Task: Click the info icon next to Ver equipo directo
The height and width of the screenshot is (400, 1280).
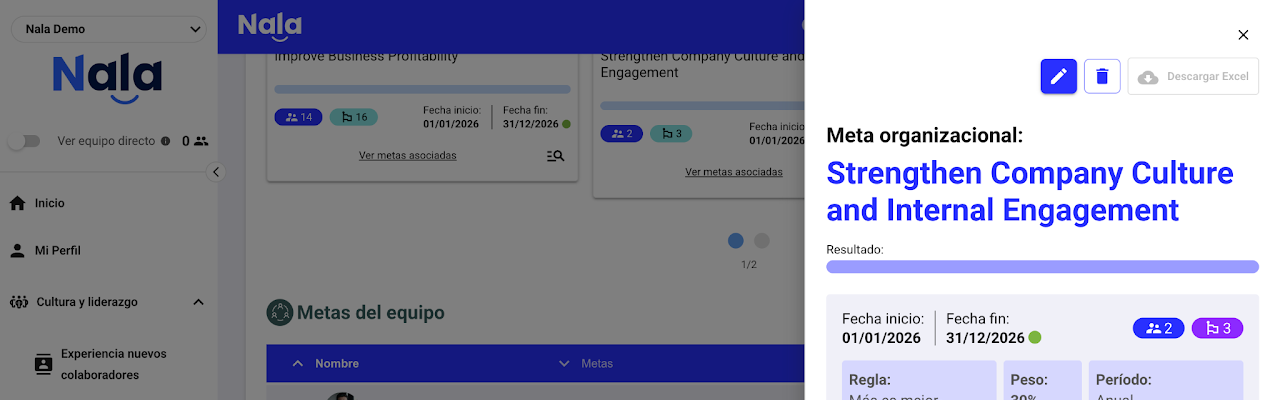Action: 166,141
